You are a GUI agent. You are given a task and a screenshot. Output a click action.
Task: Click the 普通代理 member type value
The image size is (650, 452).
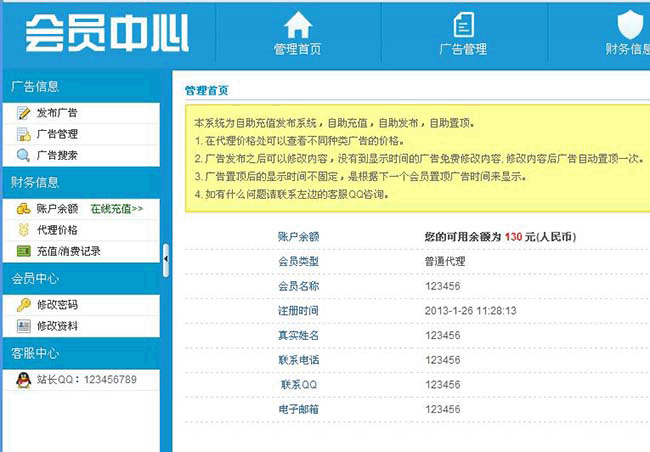pos(445,261)
